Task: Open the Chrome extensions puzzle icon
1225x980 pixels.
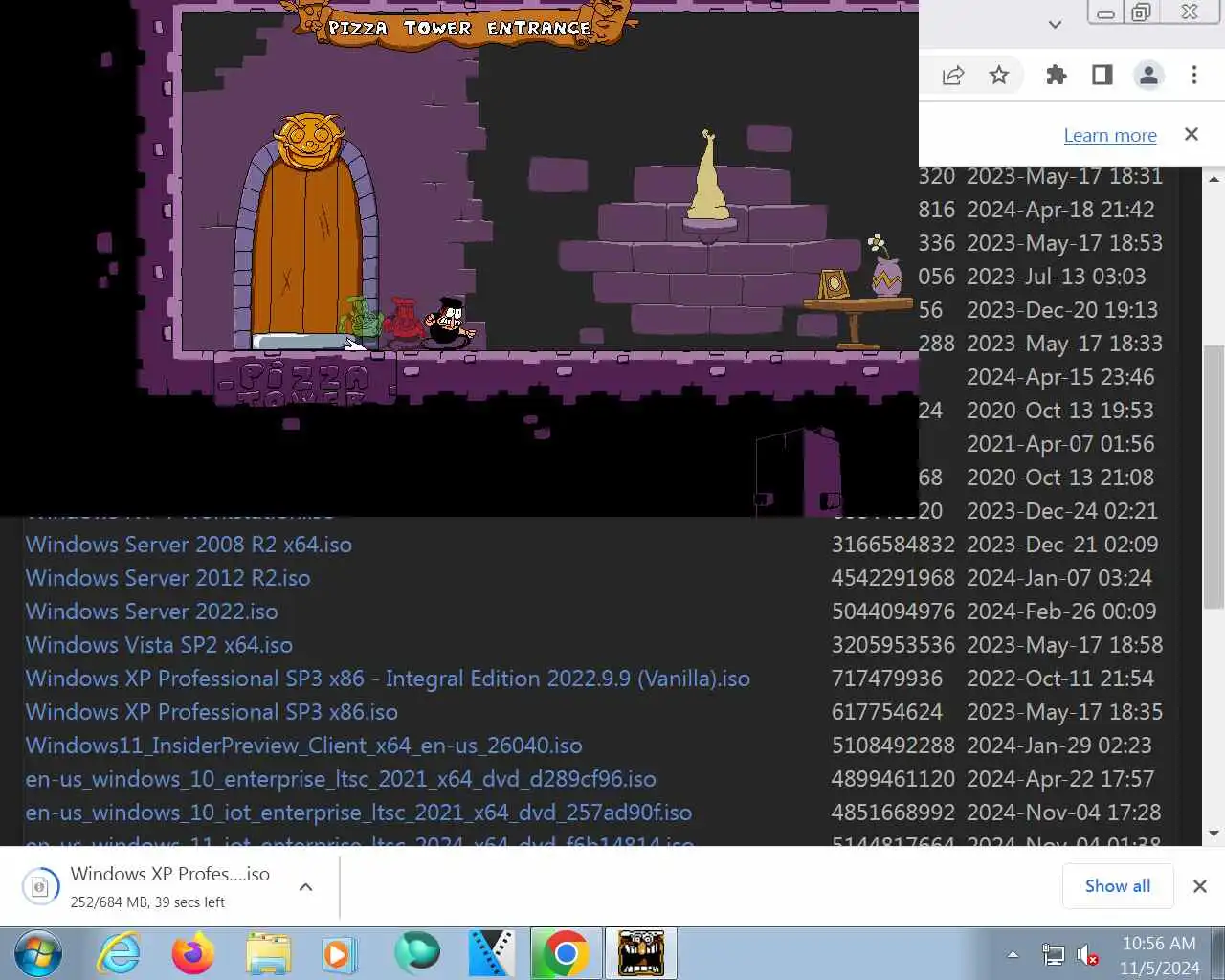Action: pos(1057,76)
